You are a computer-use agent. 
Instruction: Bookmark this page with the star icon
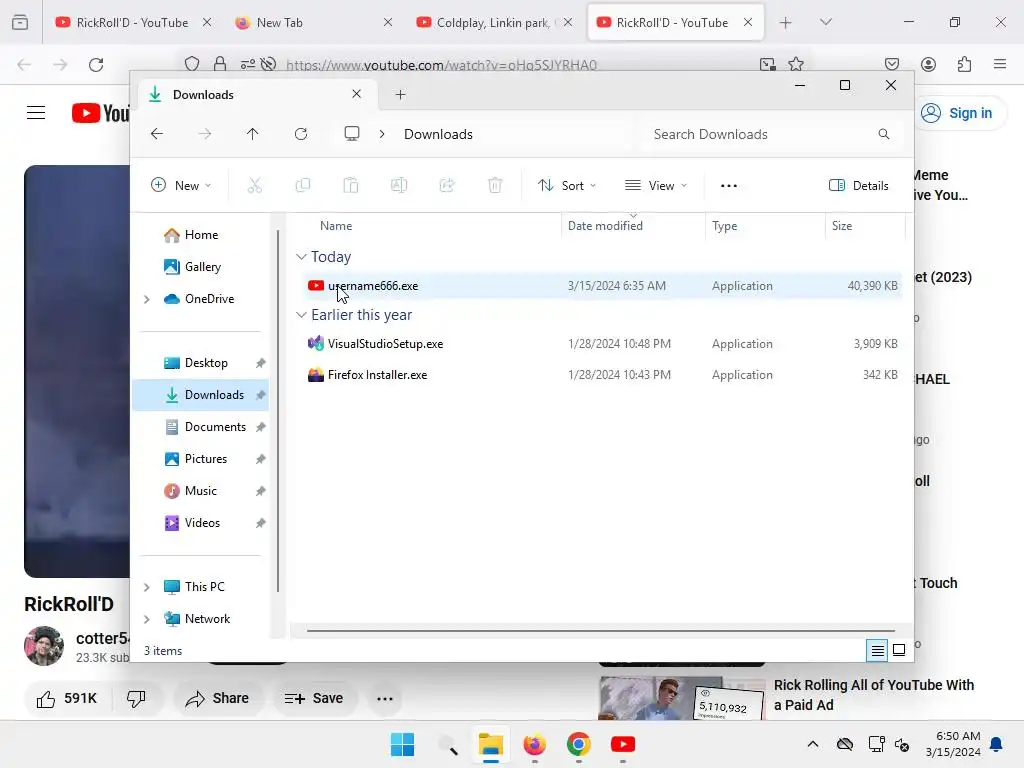coord(795,64)
